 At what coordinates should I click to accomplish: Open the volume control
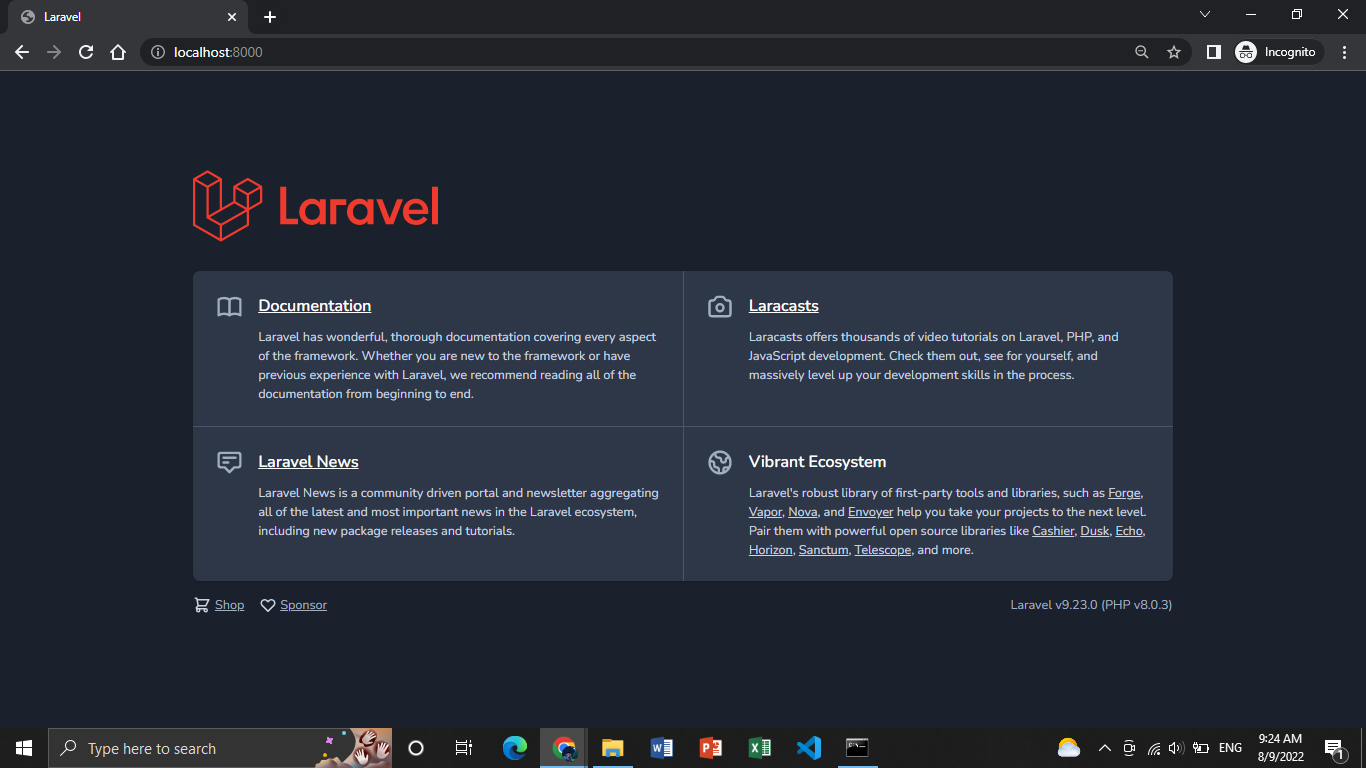point(1176,748)
